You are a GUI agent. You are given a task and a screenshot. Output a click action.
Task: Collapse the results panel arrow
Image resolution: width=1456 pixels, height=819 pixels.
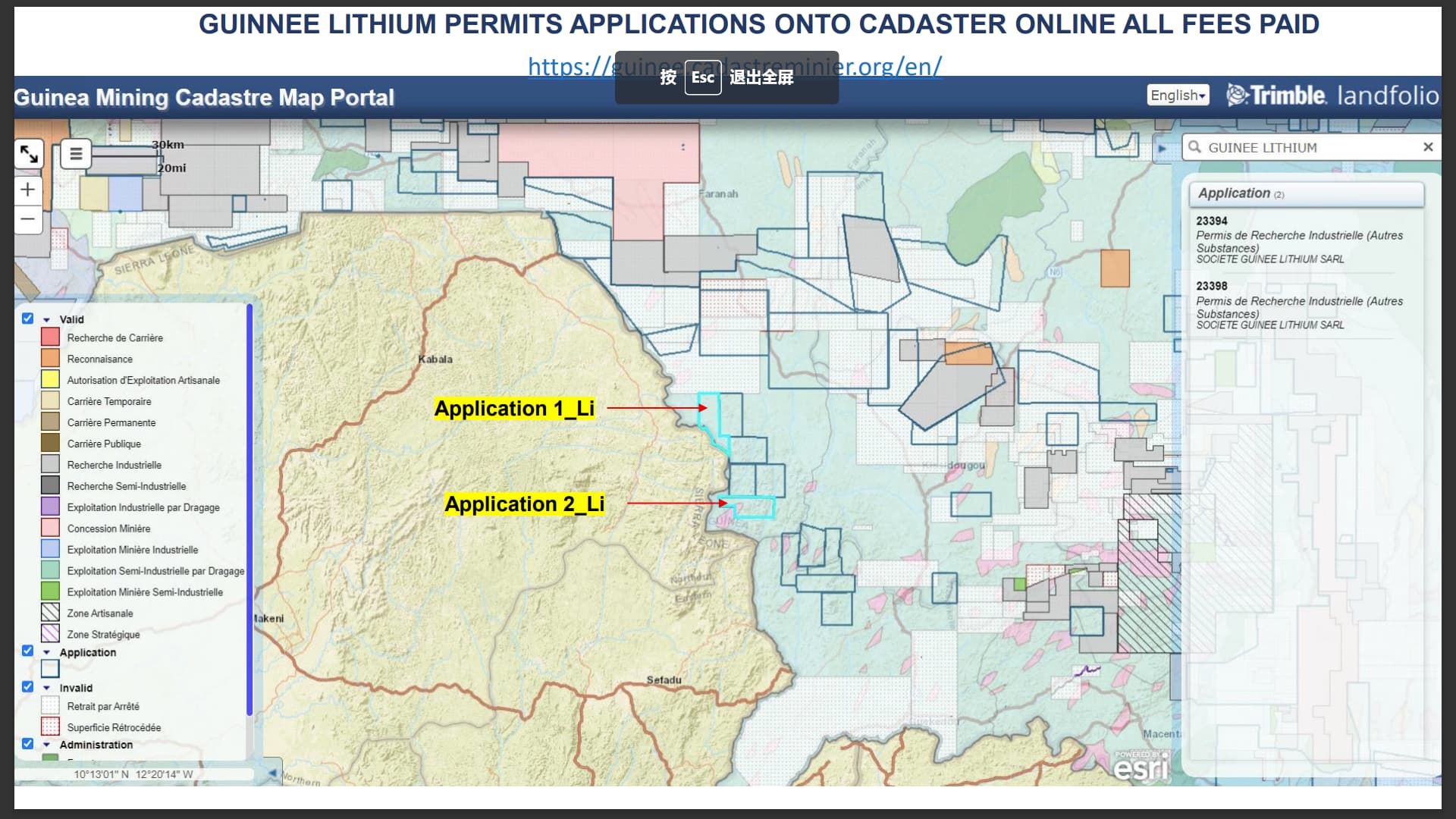1162,149
